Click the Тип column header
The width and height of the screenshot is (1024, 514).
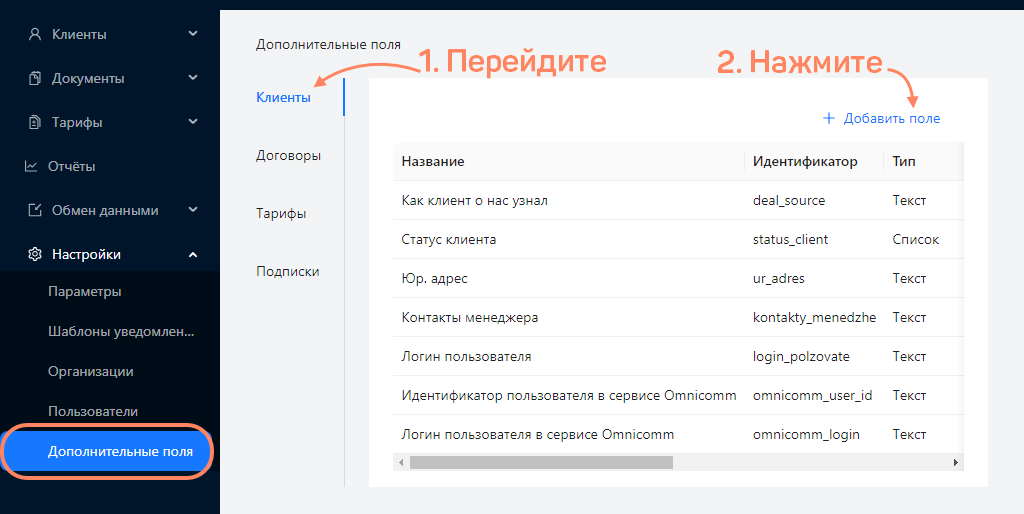pos(904,161)
